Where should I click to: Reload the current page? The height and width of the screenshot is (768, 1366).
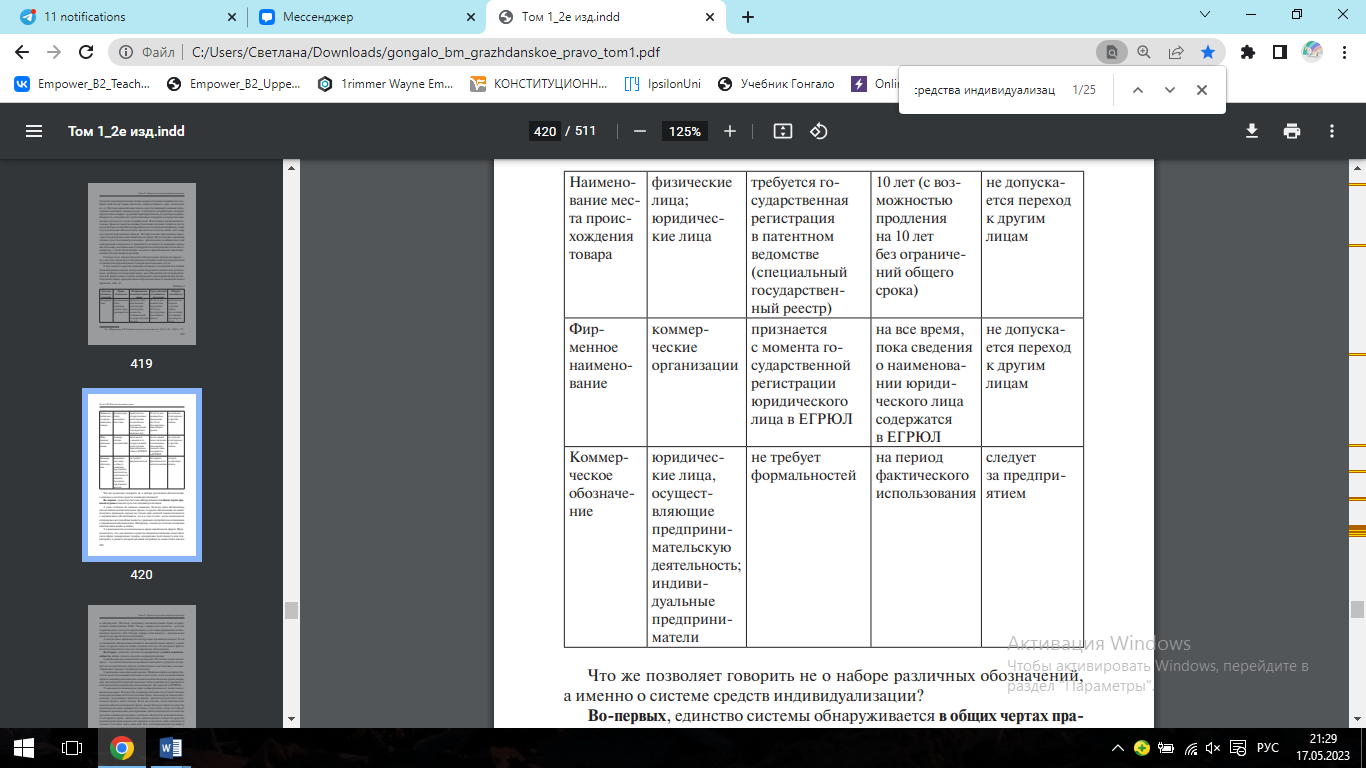[87, 53]
